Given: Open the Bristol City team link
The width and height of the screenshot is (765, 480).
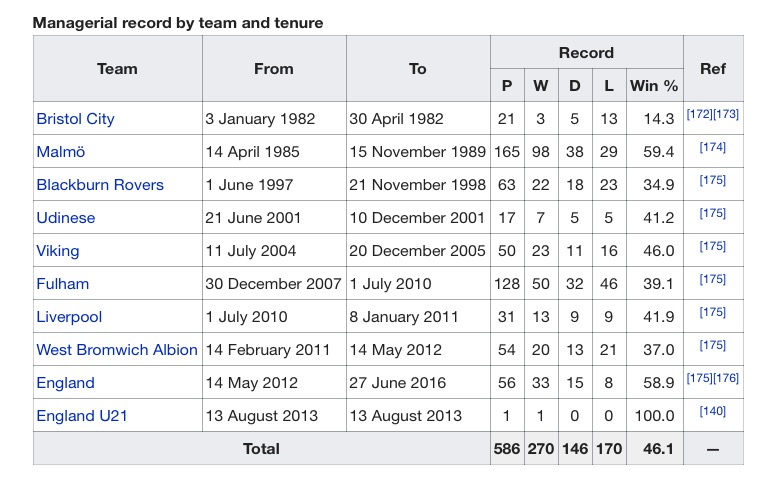Looking at the screenshot, I should (75, 119).
